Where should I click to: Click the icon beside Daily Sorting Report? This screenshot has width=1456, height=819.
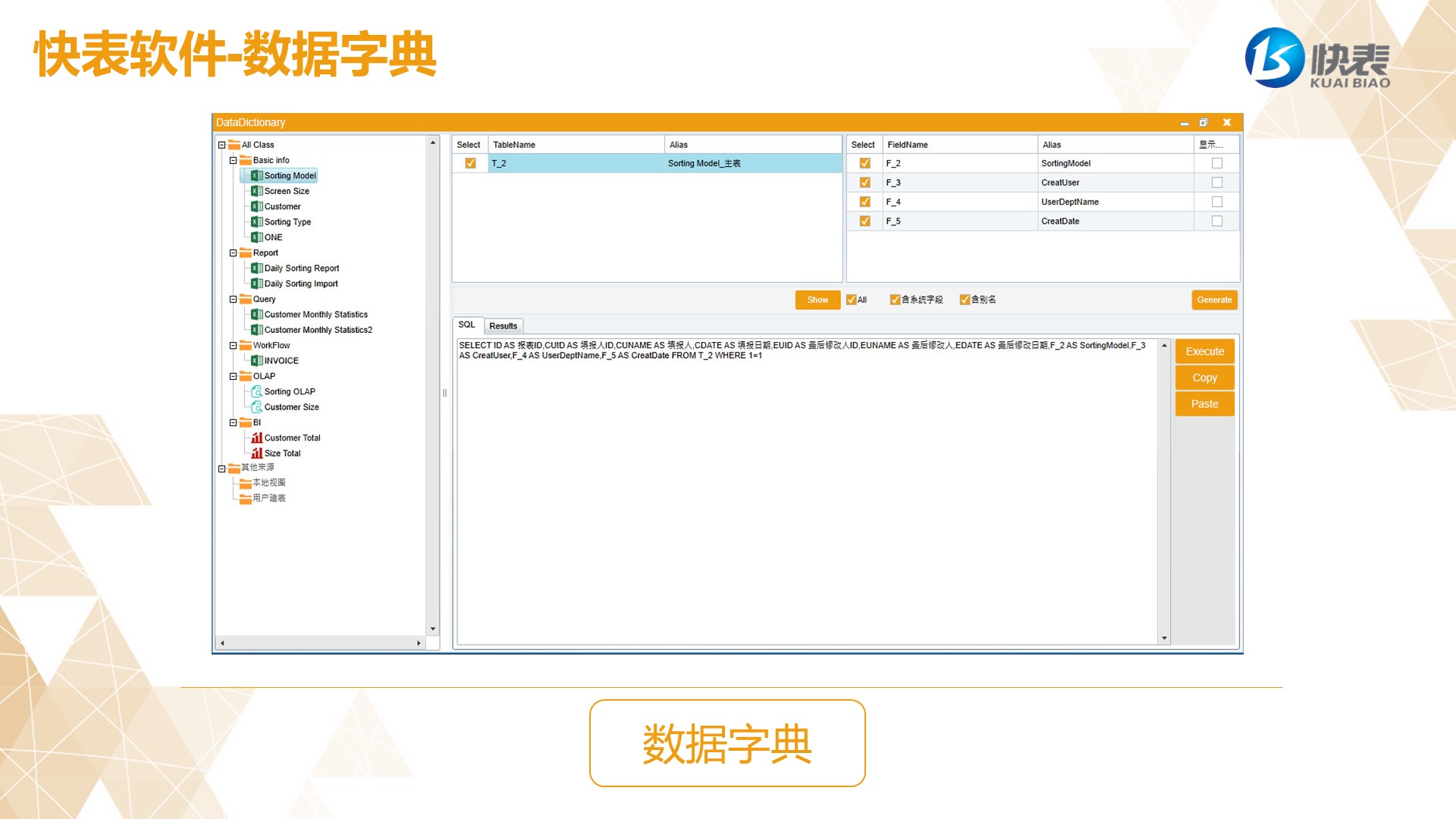tap(257, 268)
